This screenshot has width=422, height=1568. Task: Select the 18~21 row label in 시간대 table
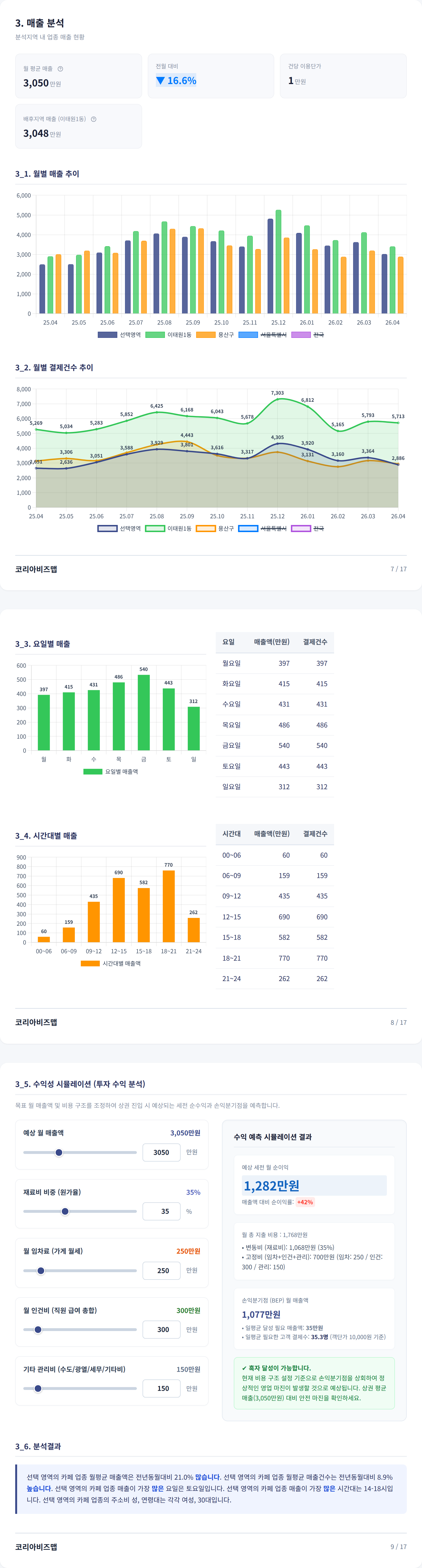pos(231,958)
